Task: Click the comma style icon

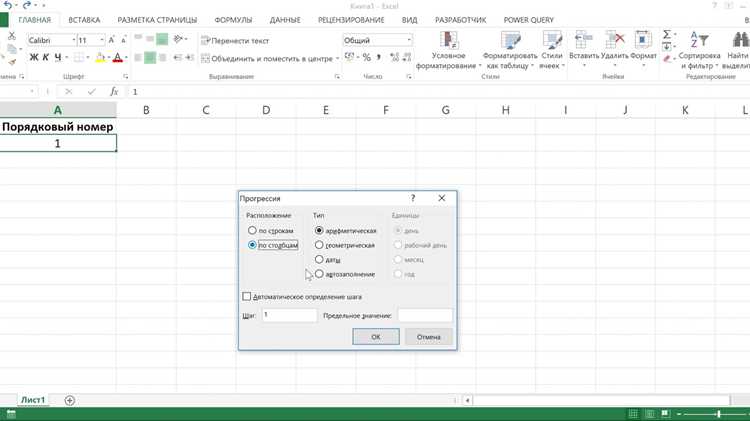Action: (x=379, y=57)
